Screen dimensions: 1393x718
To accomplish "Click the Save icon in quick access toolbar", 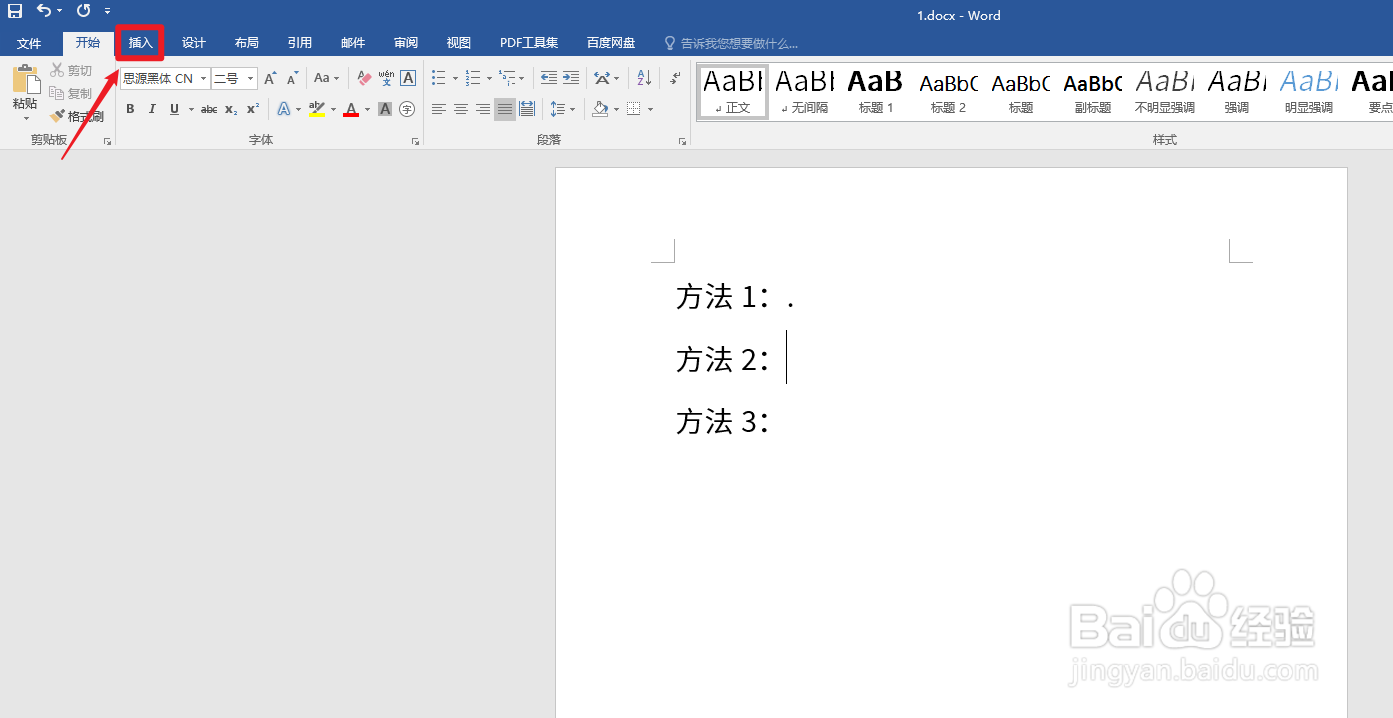I will click(x=15, y=11).
